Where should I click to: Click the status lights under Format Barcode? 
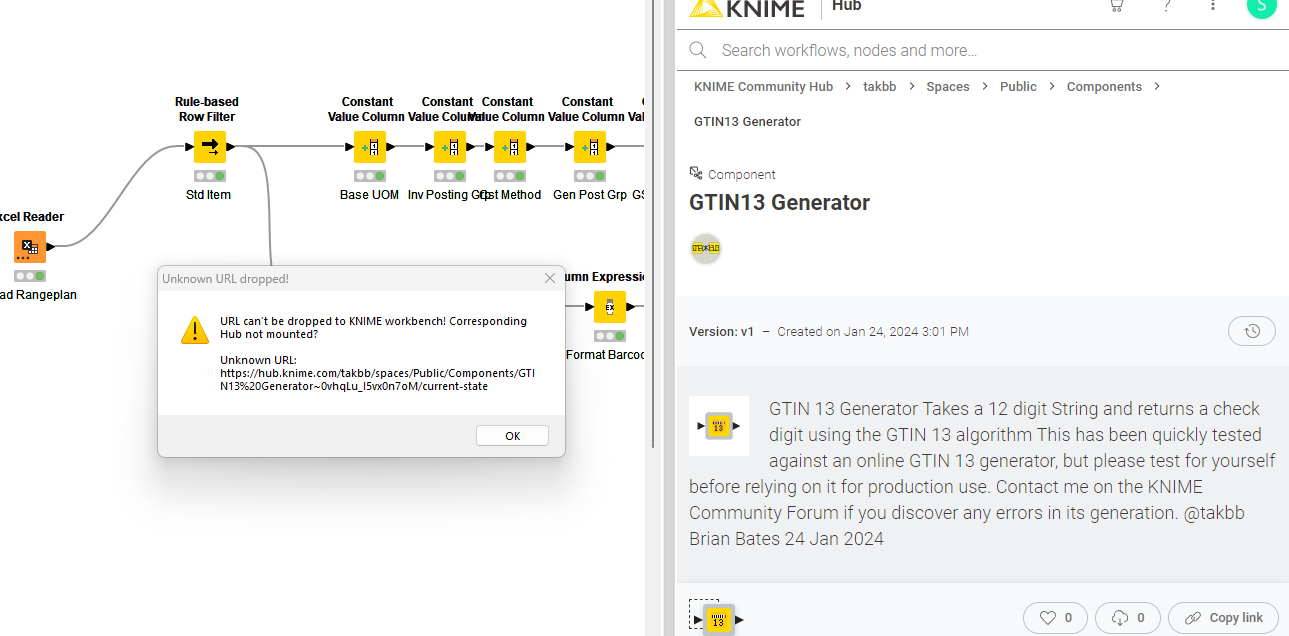point(610,336)
